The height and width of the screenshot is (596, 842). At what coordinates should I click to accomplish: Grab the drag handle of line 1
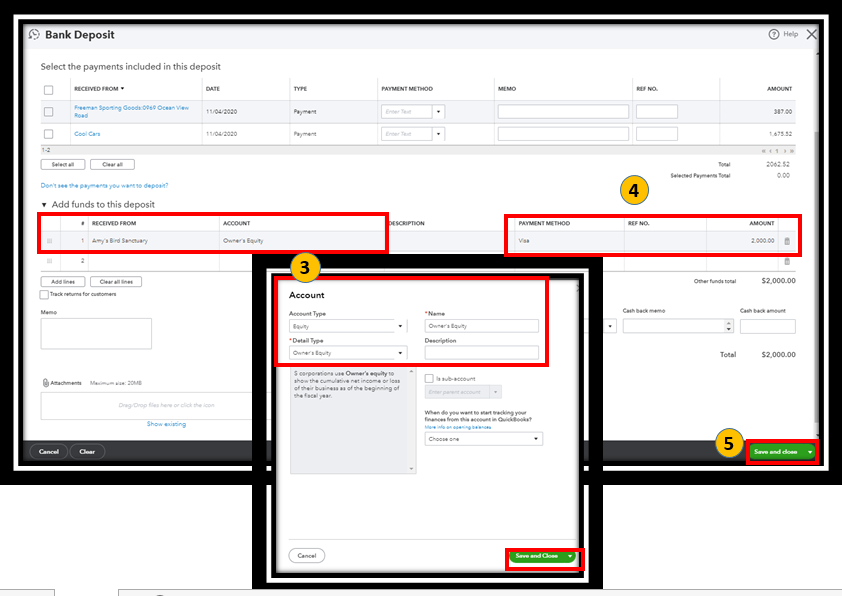49,241
